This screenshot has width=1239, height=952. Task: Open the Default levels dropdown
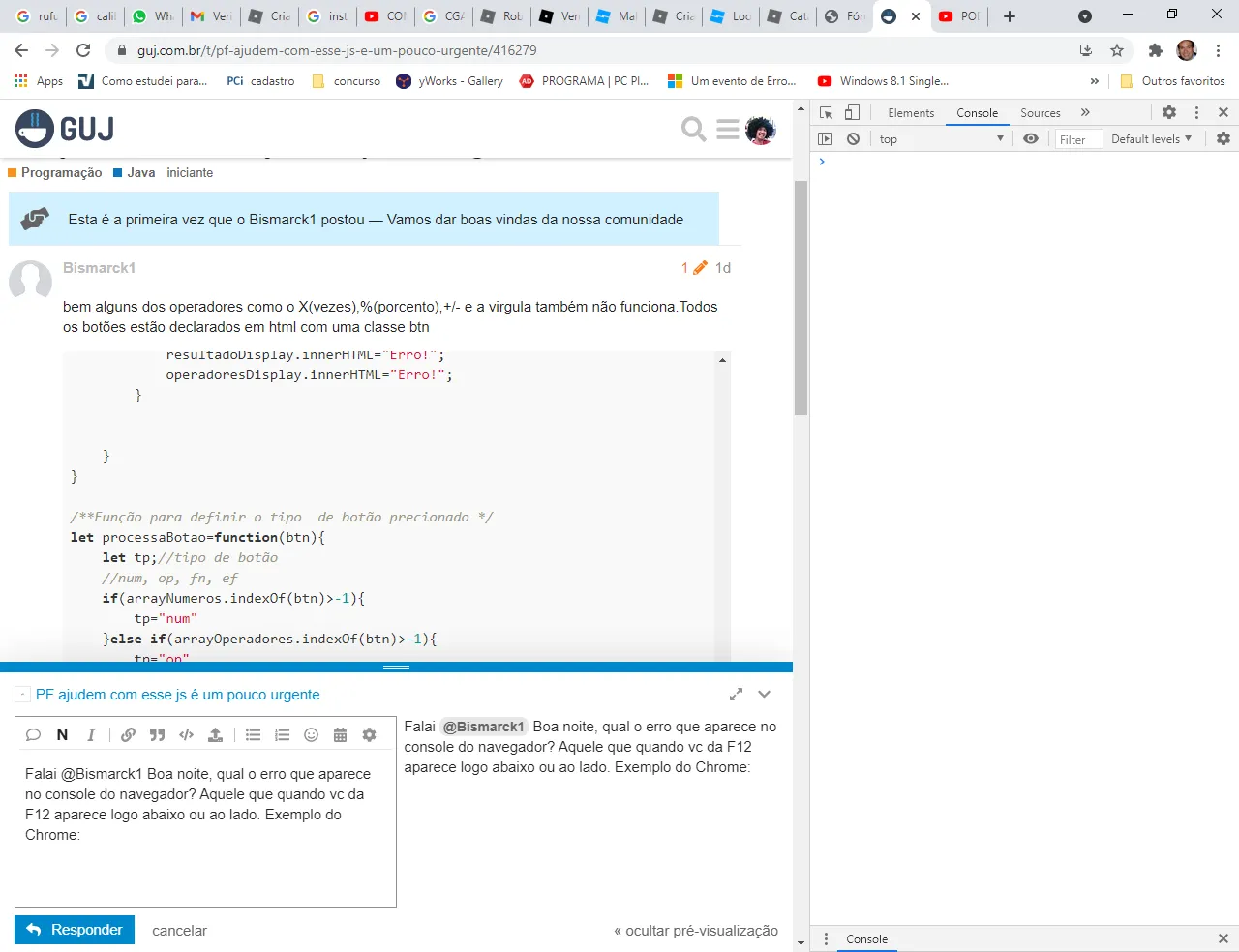[1152, 139]
